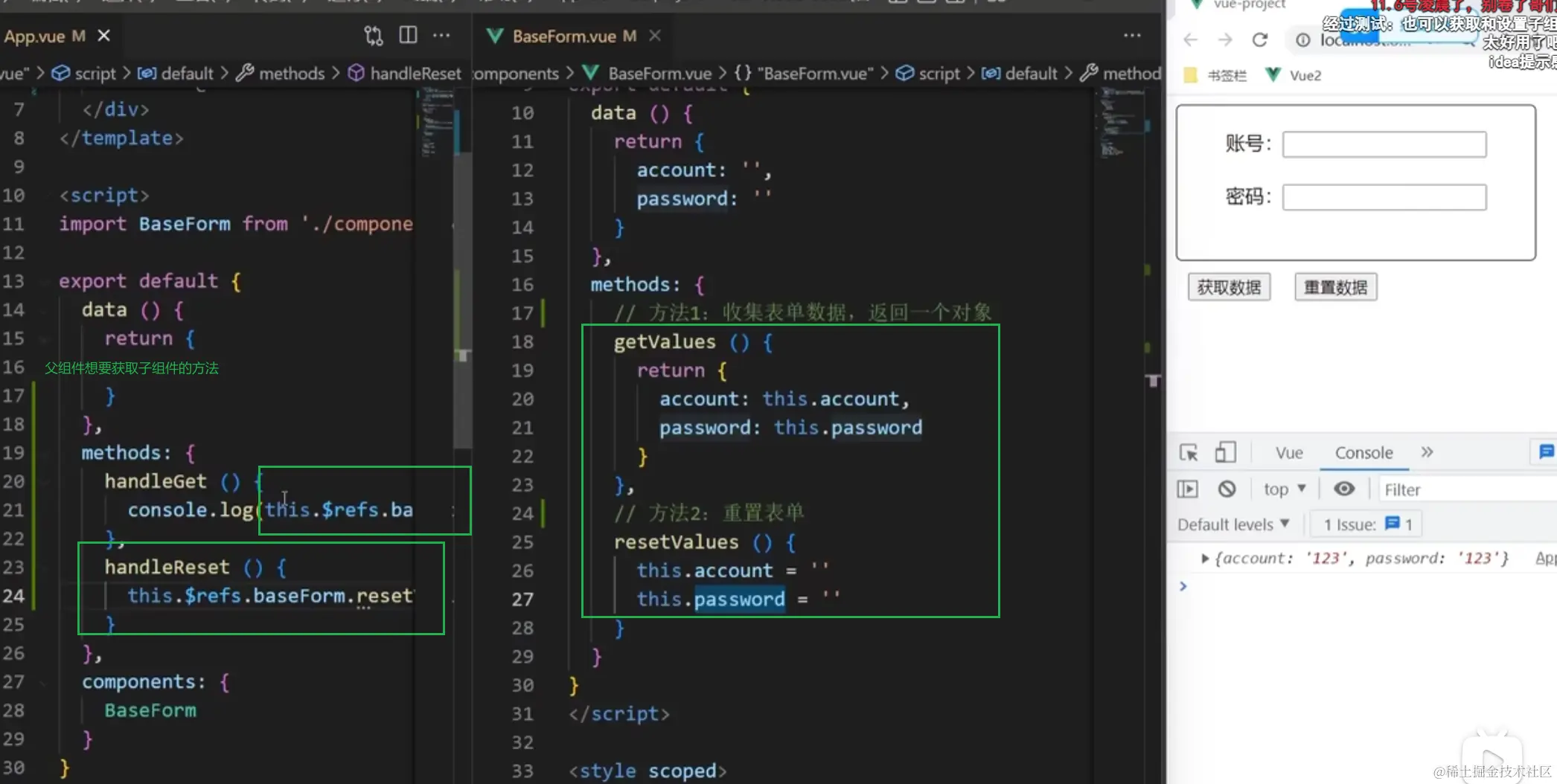The width and height of the screenshot is (1557, 784).
Task: Show the console sidebar
Action: [1188, 489]
